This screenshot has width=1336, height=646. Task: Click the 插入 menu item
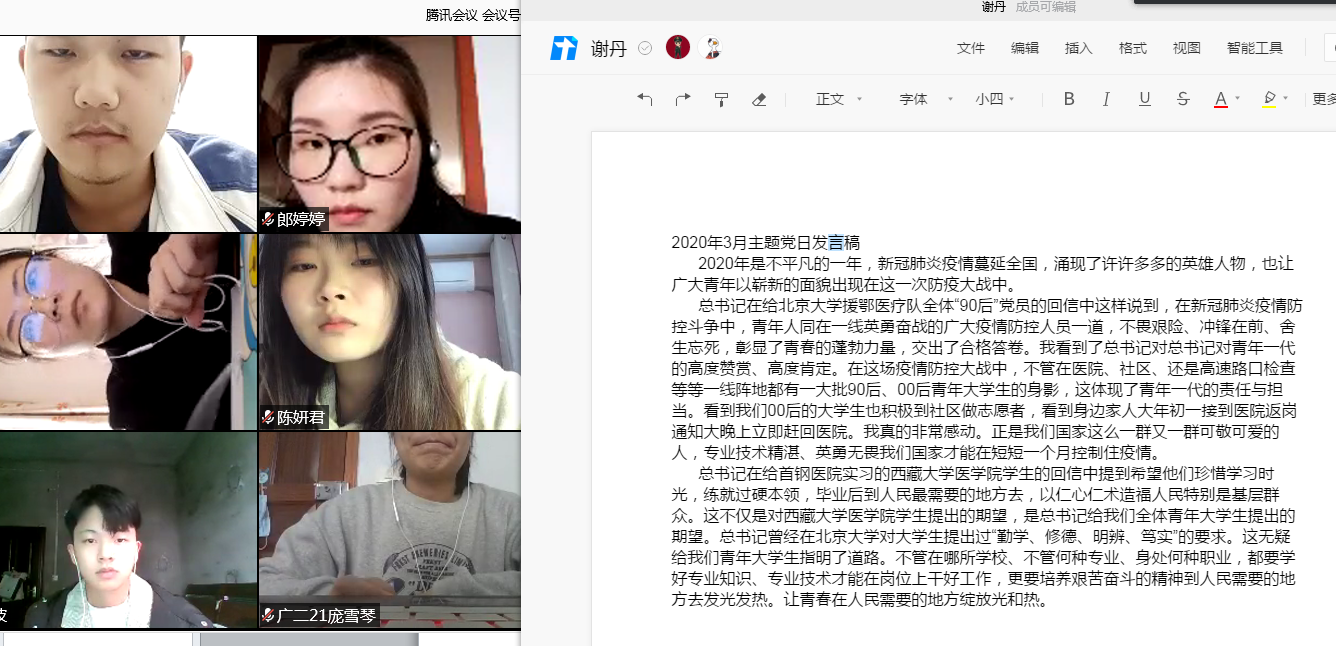click(1079, 48)
